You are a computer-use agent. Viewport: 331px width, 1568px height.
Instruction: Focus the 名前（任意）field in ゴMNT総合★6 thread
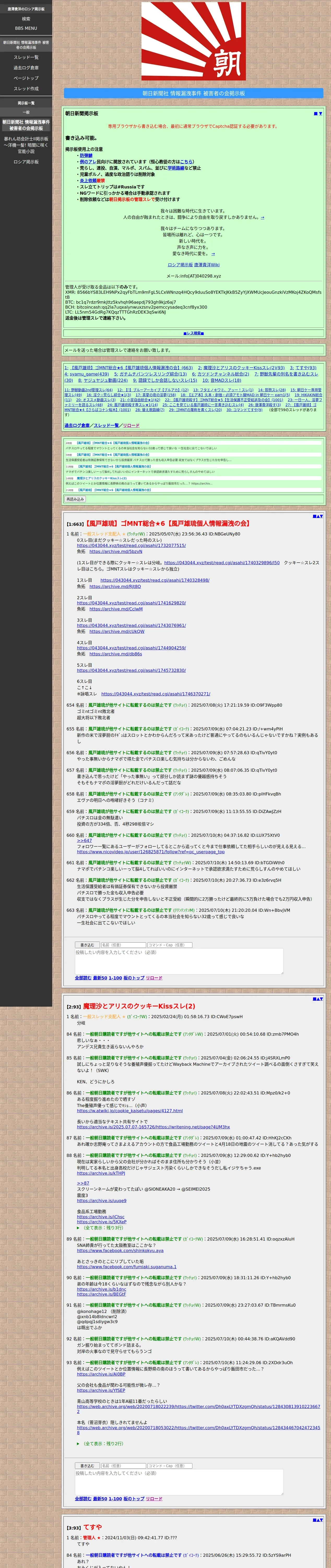(123, 945)
